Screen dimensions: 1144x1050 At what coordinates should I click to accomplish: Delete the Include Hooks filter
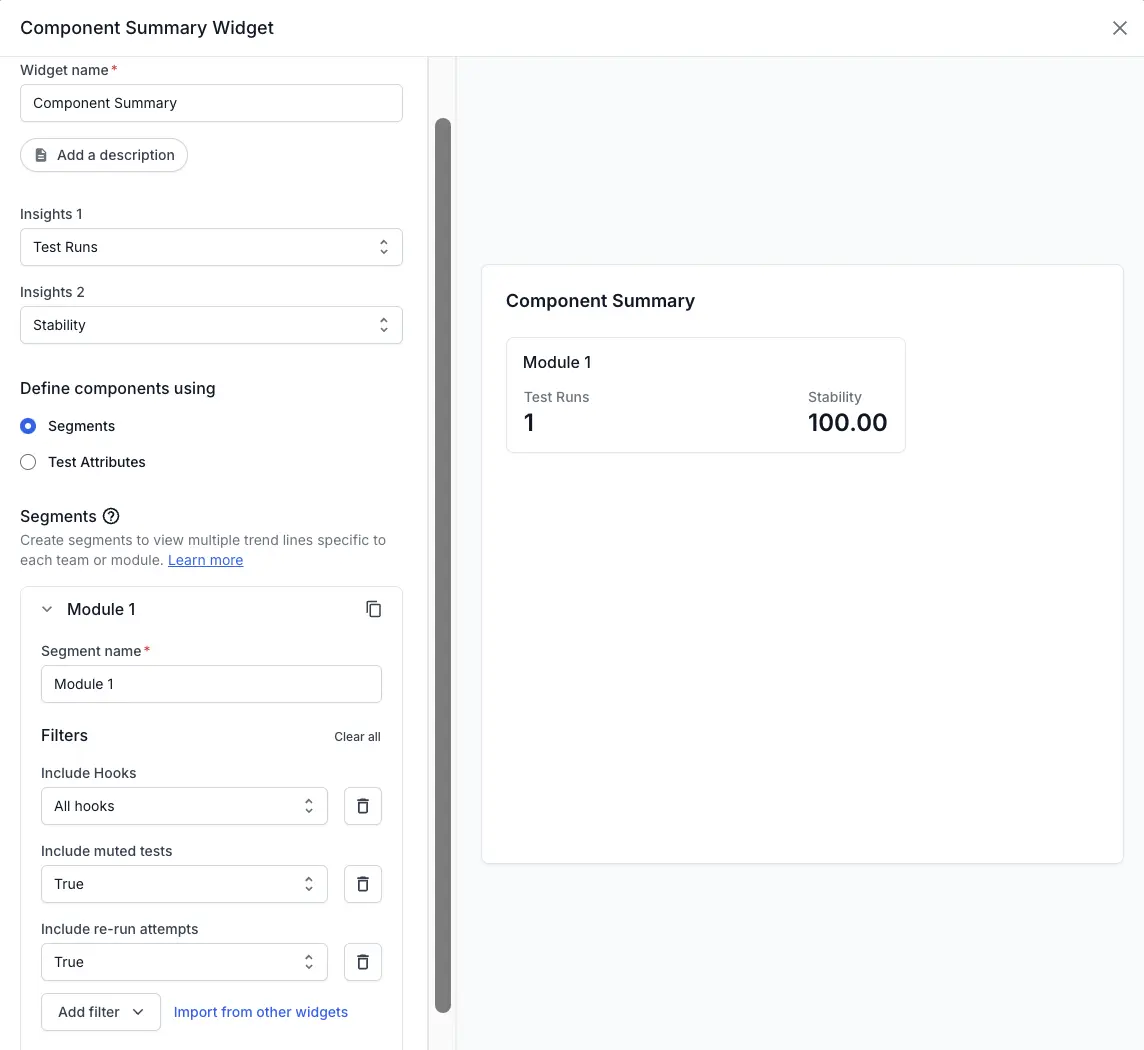(x=363, y=806)
